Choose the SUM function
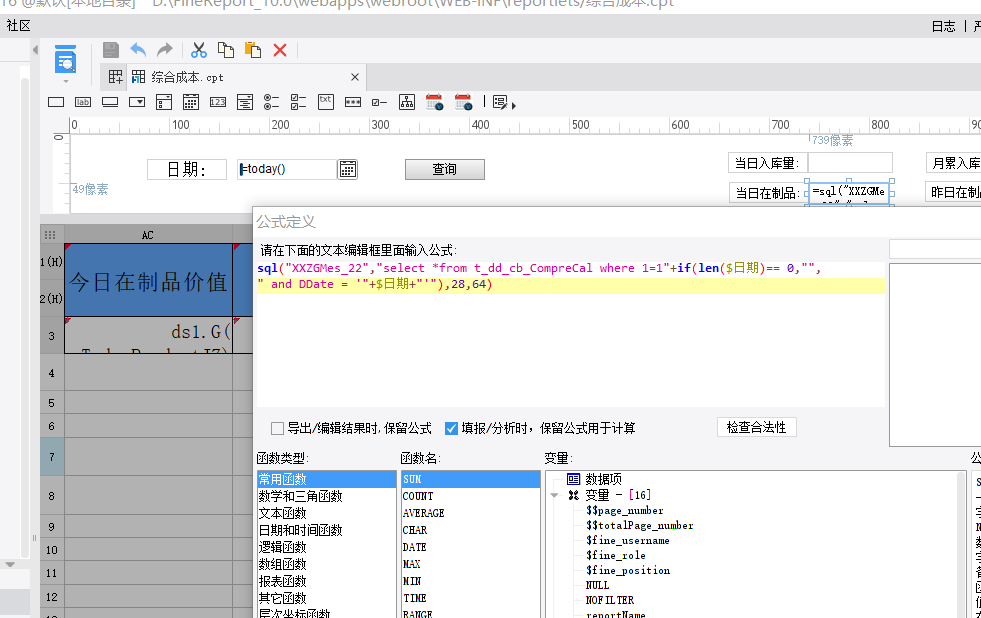The height and width of the screenshot is (618, 981). click(470, 479)
